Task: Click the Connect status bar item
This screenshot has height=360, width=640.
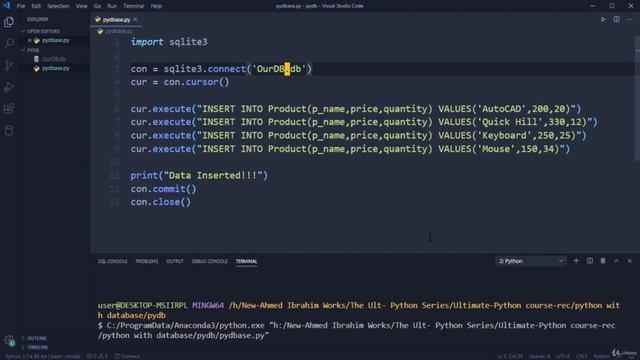Action: pyautogui.click(x=127, y=356)
